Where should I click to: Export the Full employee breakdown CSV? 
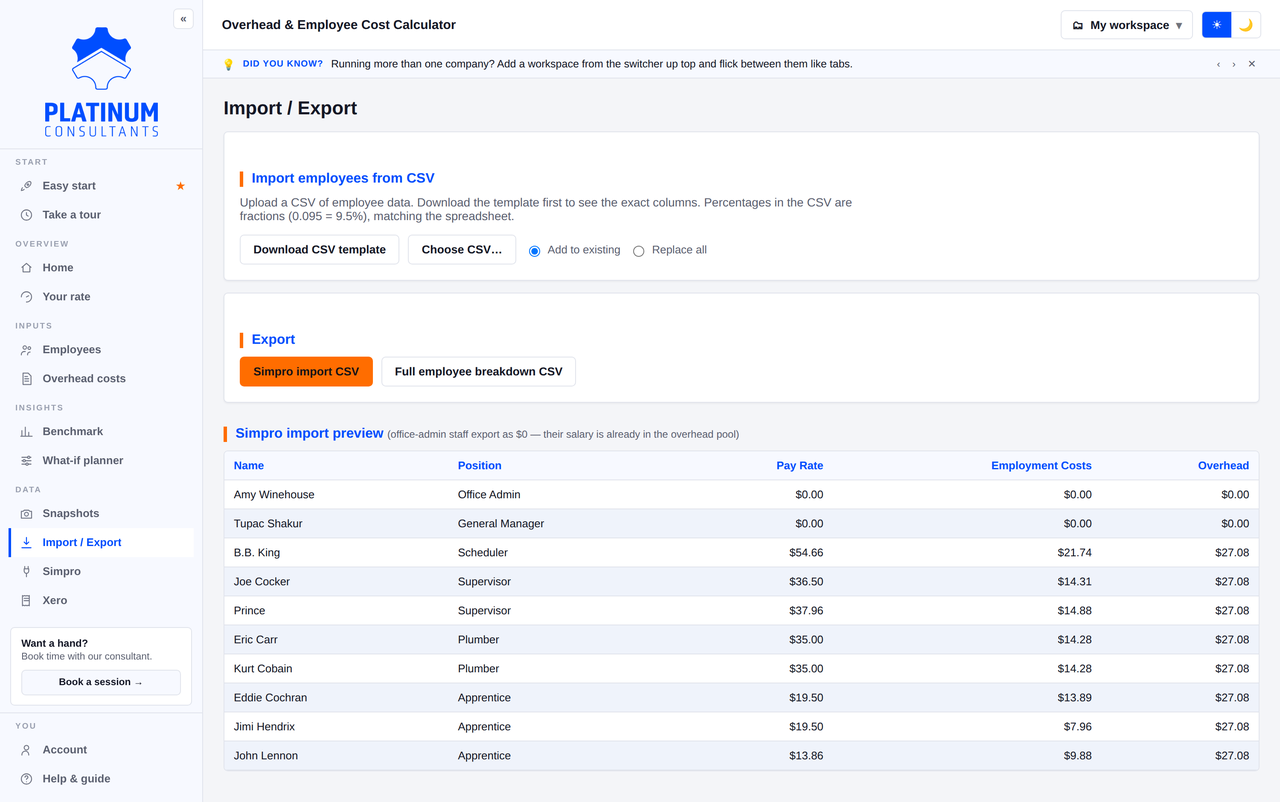pyautogui.click(x=478, y=372)
